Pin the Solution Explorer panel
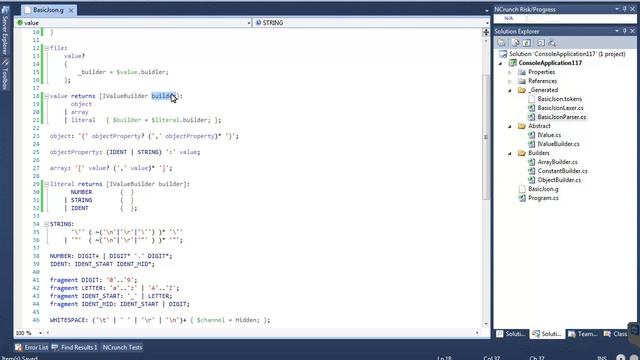This screenshot has height=360, width=640. pyautogui.click(x=624, y=31)
